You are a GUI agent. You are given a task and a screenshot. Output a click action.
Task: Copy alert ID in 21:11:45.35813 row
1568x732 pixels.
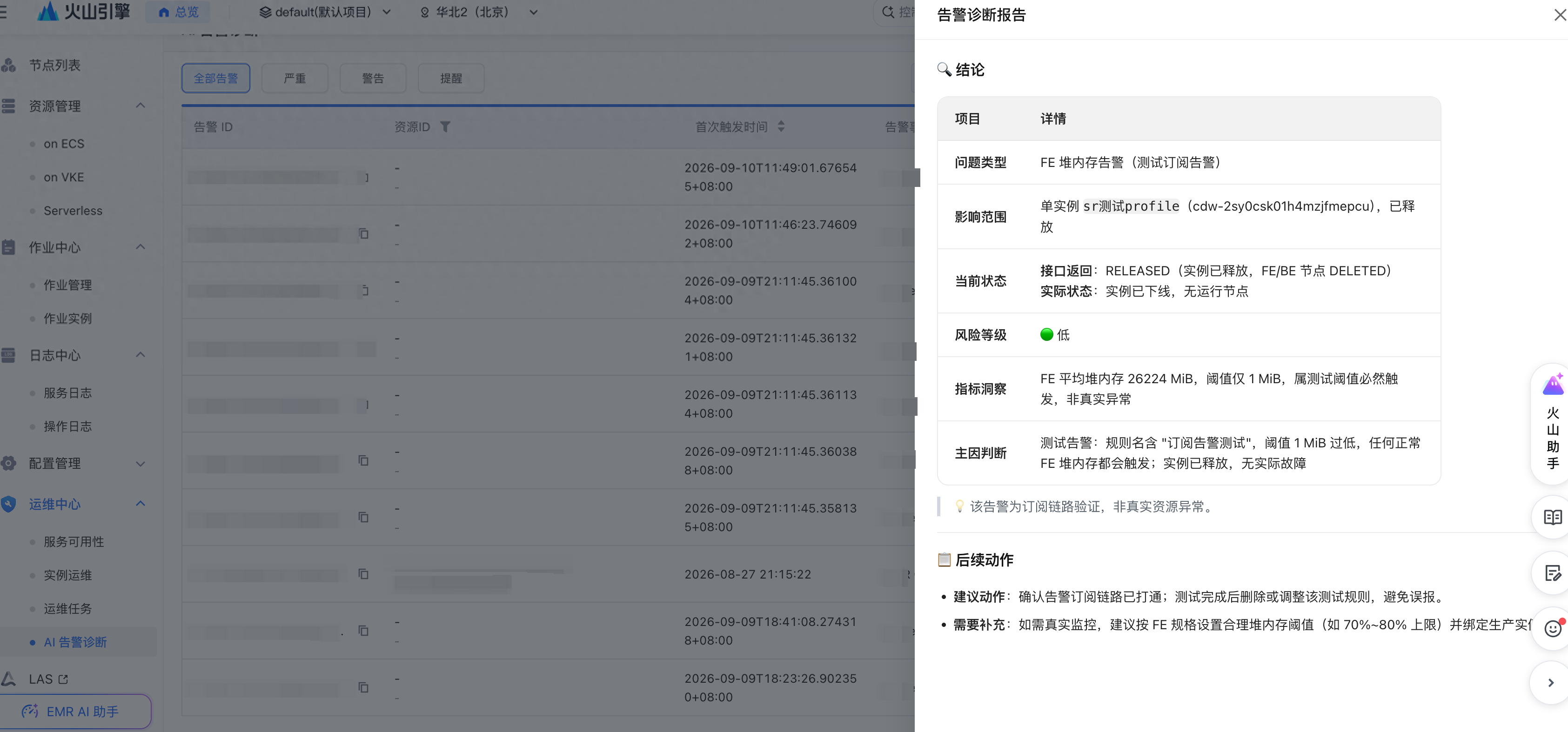tap(363, 517)
